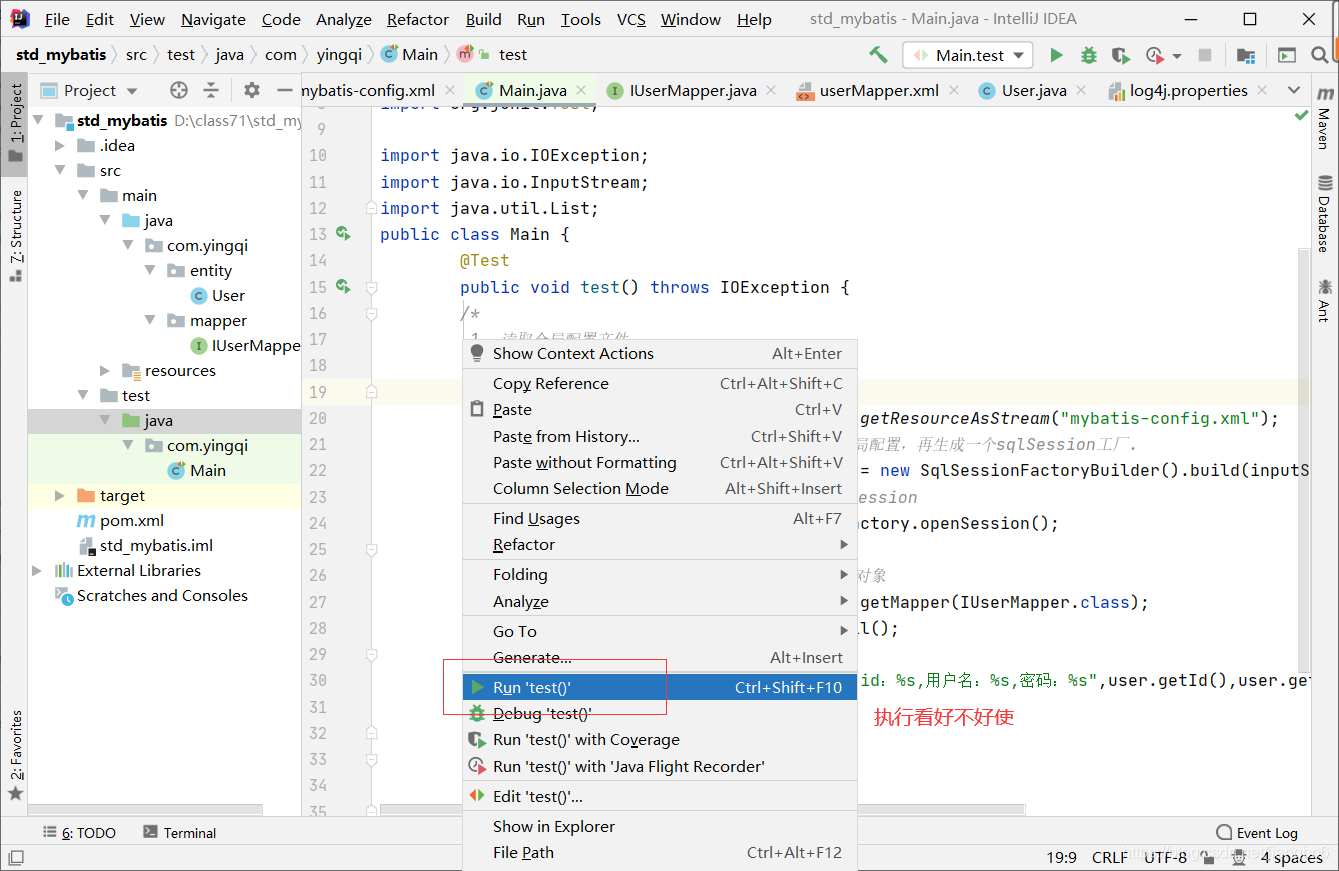Viewport: 1339px width, 871px height.
Task: Click run gutter icon beside test method
Action: point(344,287)
